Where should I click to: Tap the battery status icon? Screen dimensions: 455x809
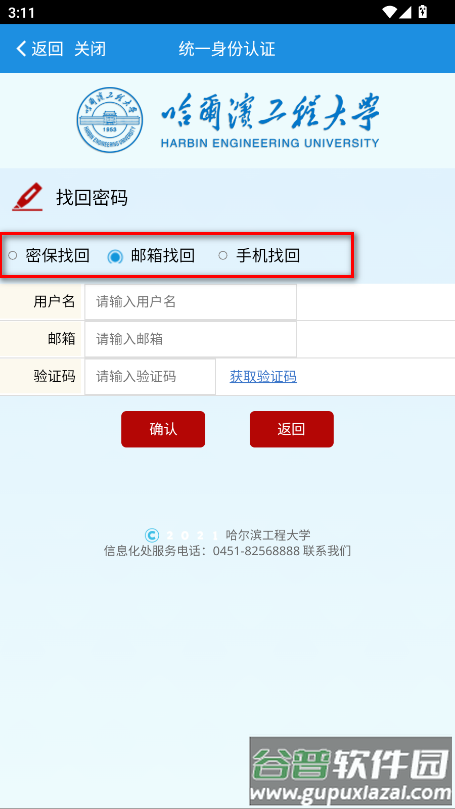point(422,12)
